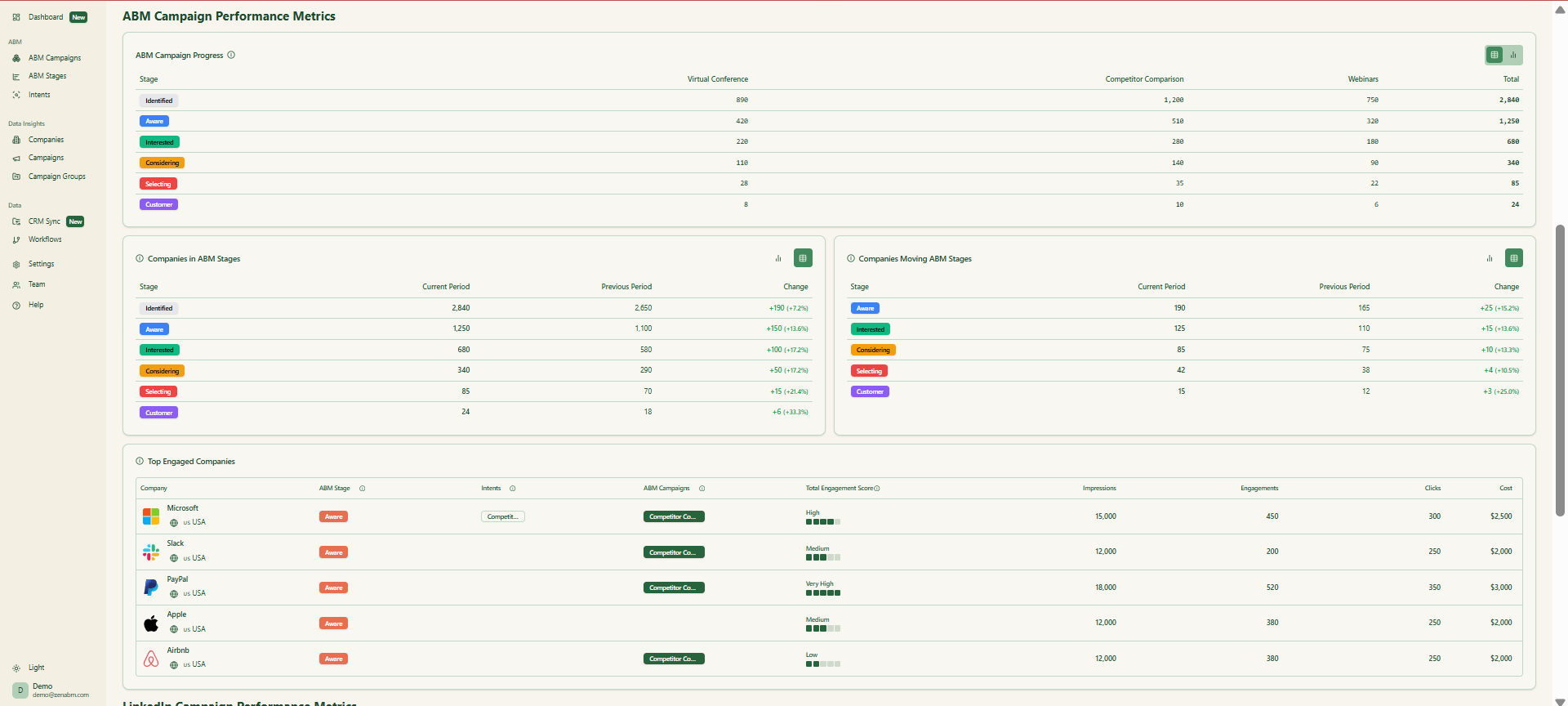Viewport: 1568px width, 706px height.
Task: Open Team via its people icon
Action: point(16,285)
